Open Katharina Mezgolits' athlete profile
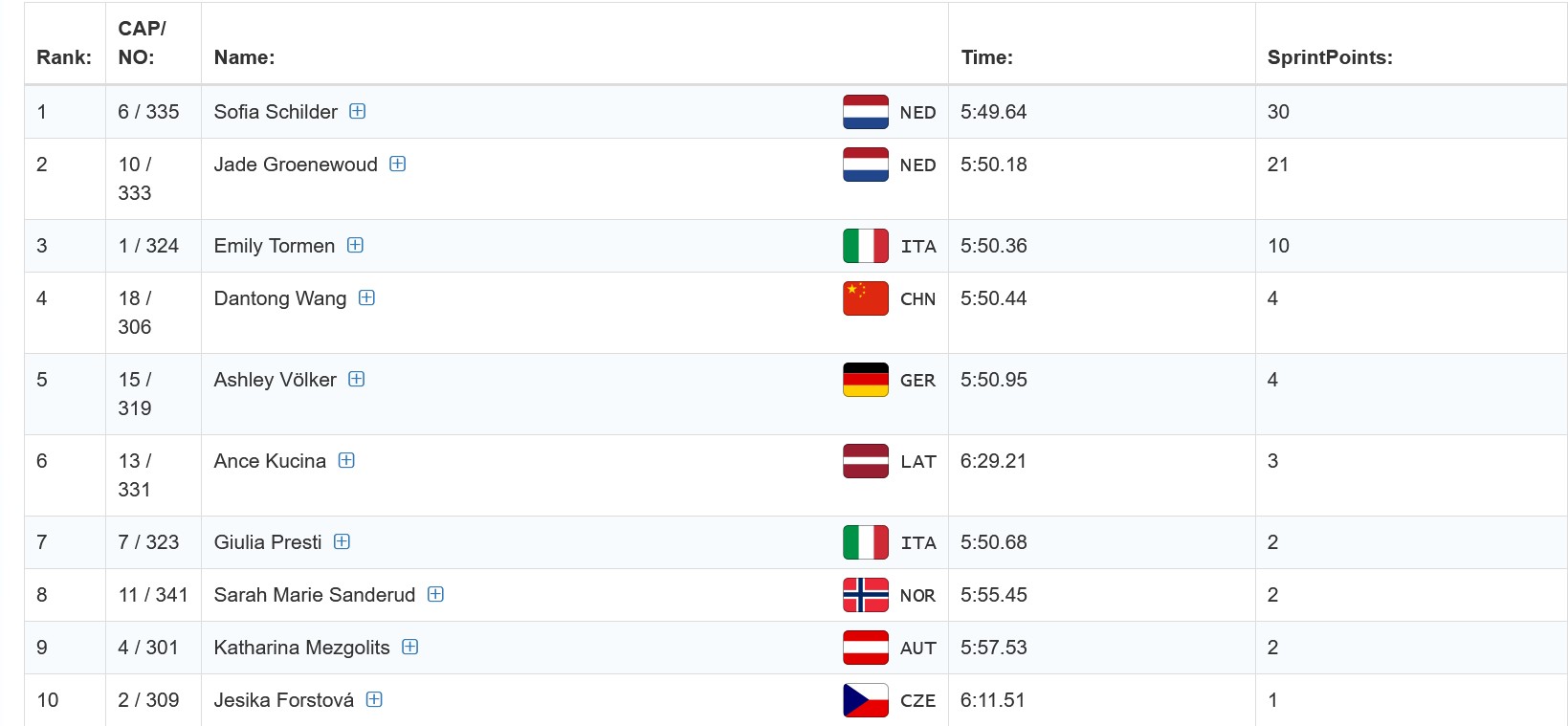 [301, 648]
